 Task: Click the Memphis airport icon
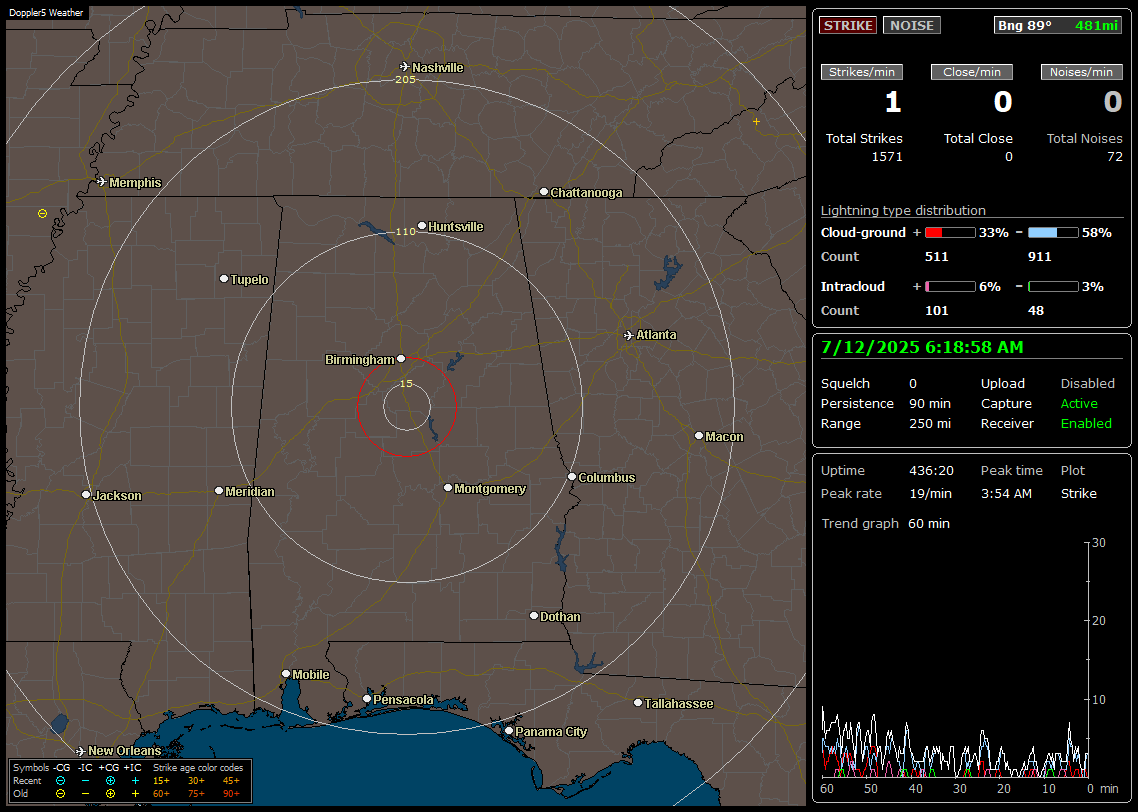[x=102, y=182]
